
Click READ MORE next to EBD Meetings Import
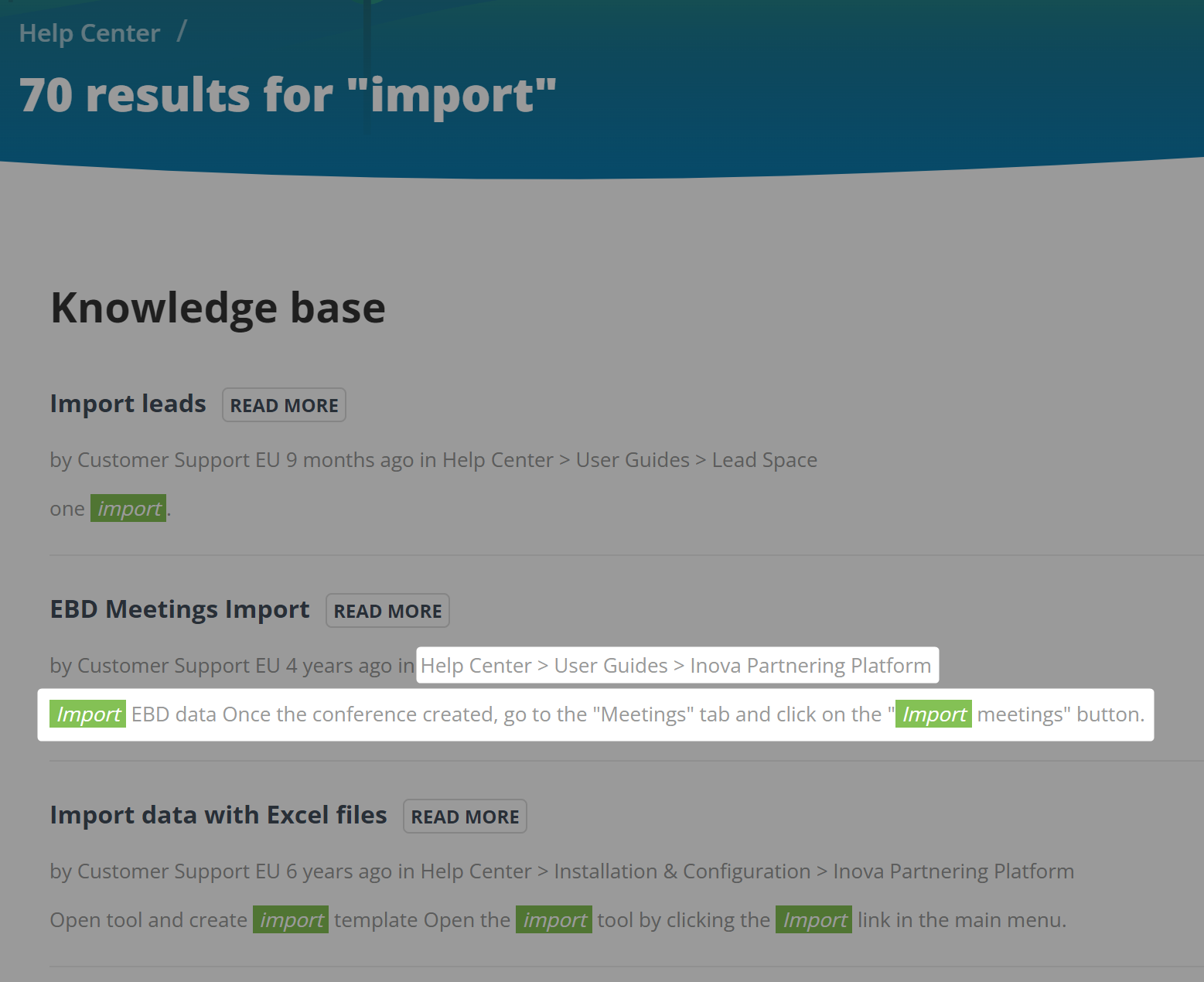coord(387,611)
